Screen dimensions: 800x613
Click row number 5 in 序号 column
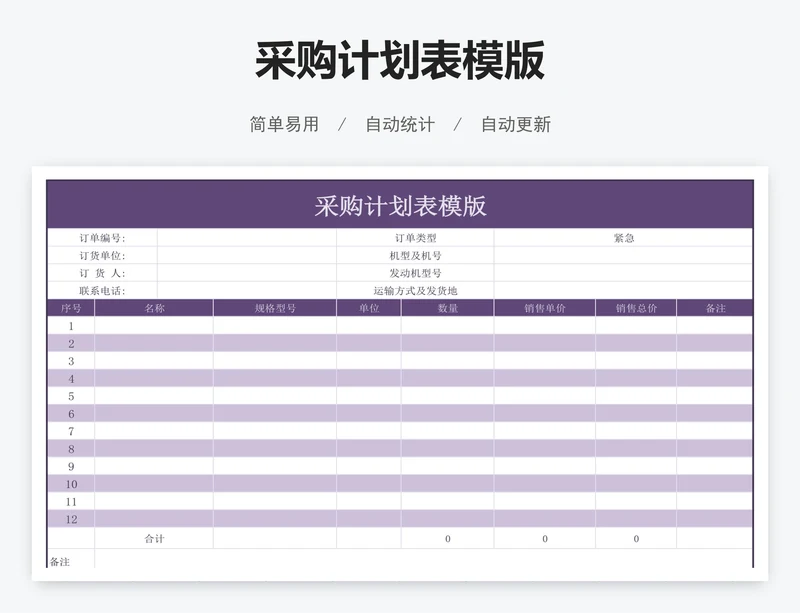tap(71, 396)
